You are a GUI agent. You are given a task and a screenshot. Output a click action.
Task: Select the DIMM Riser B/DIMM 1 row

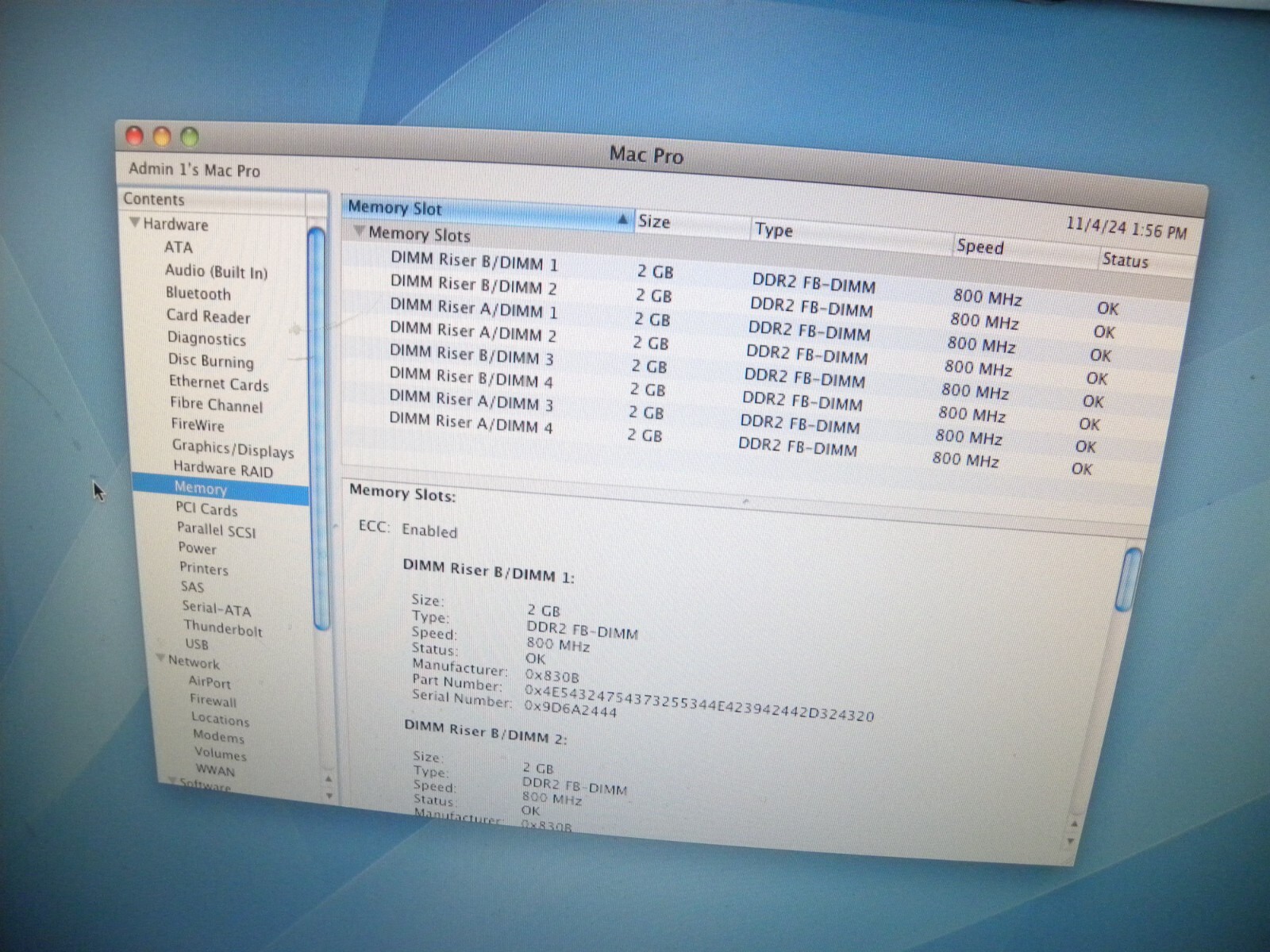[x=474, y=261]
